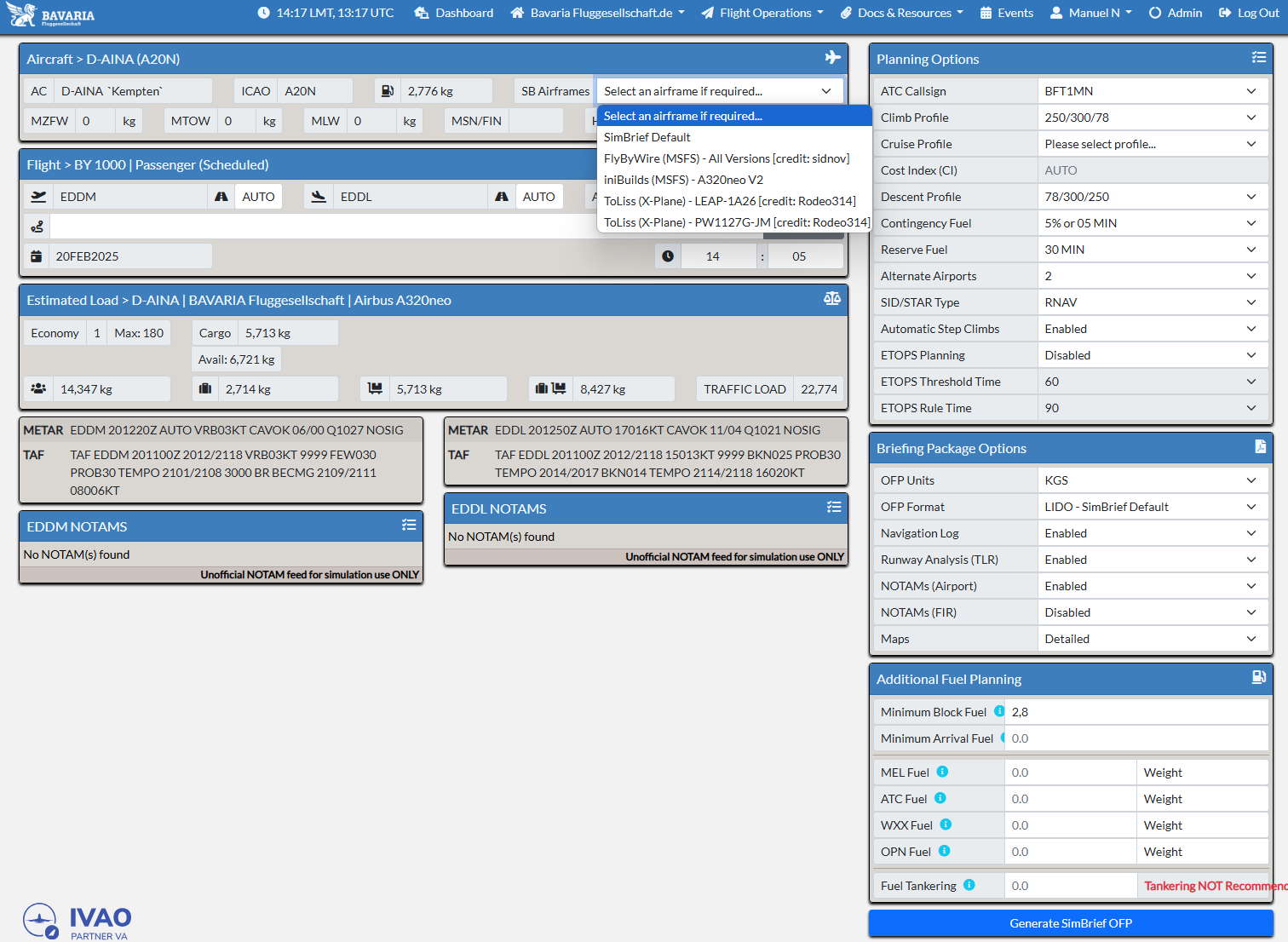Click the ATC Fuel info icon
Screen dimensions: 1288x942
point(940,798)
